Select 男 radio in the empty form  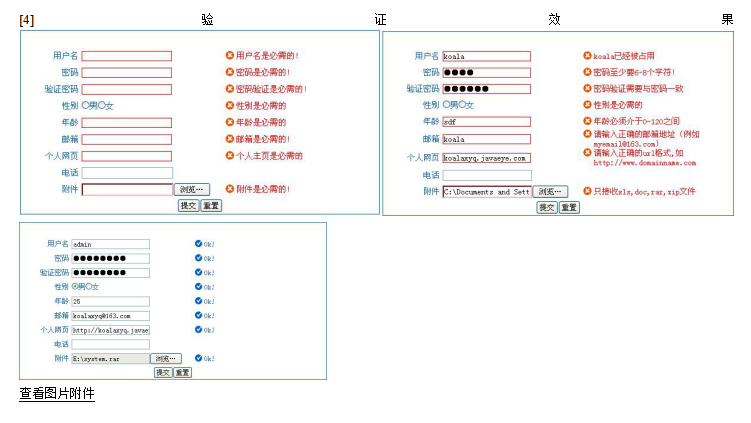click(86, 105)
